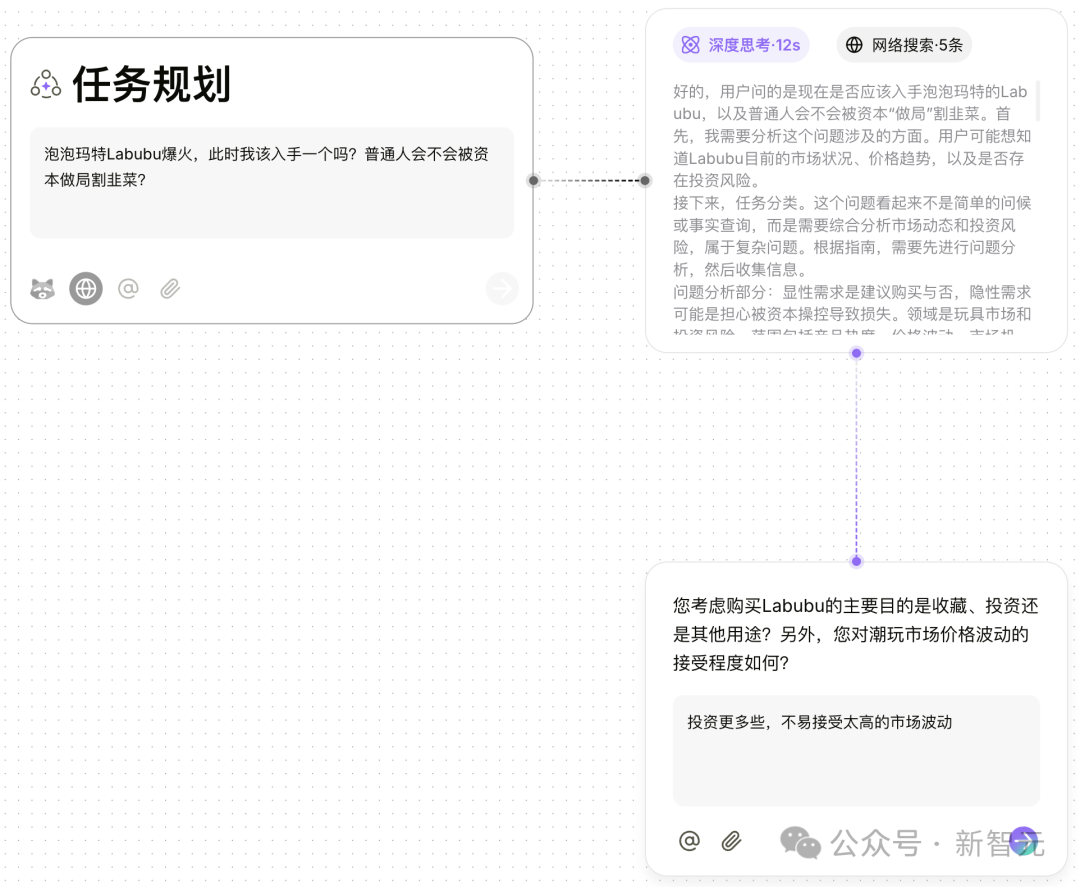Viewport: 1080px width, 887px height.
Task: Click the node dot below the thinking panel
Action: [856, 352]
